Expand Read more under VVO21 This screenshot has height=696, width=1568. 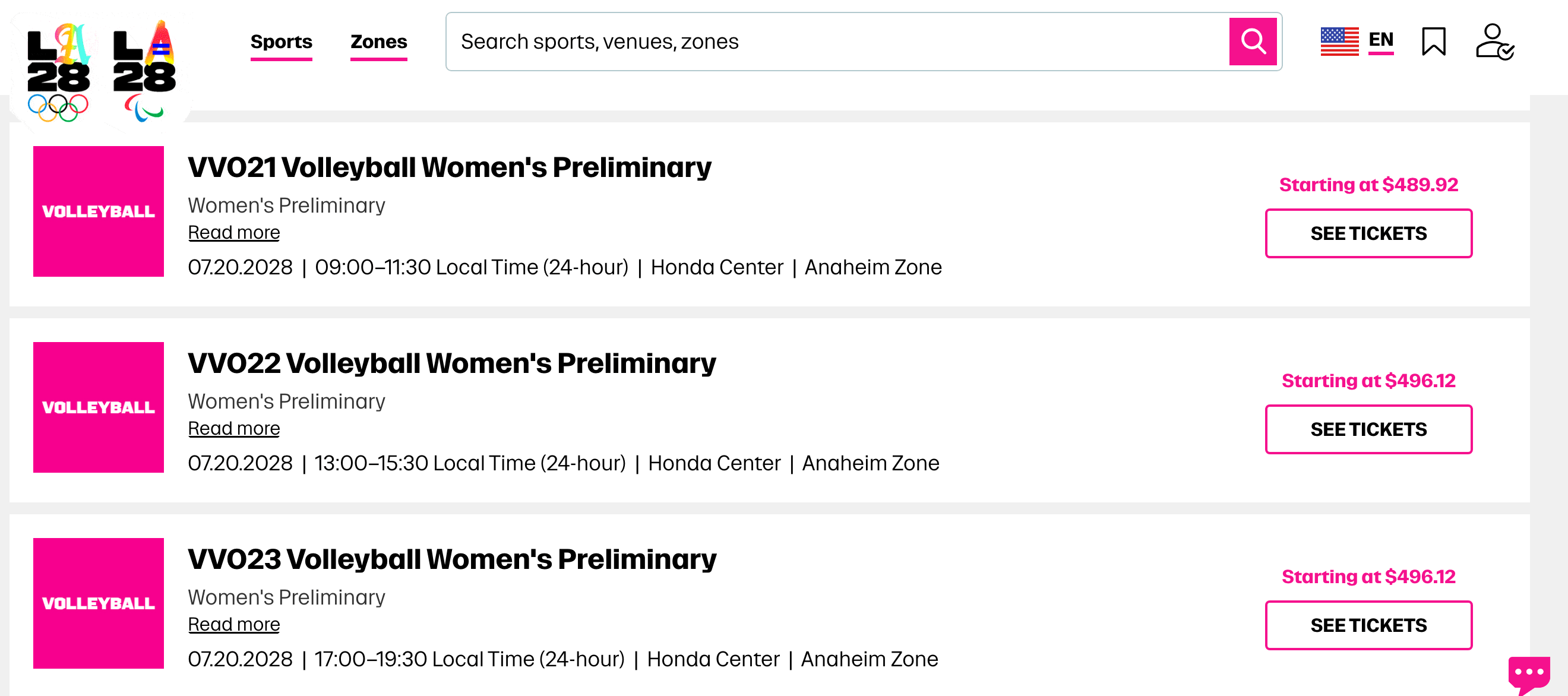tap(233, 232)
